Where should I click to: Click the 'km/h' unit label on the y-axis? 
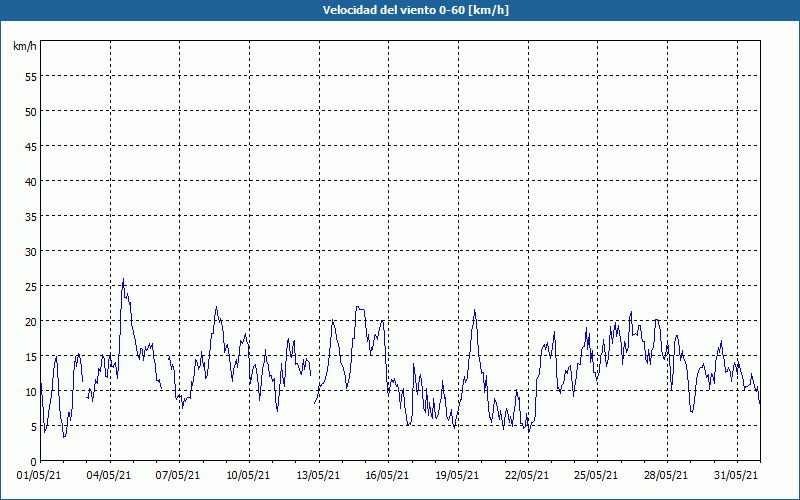click(x=25, y=46)
